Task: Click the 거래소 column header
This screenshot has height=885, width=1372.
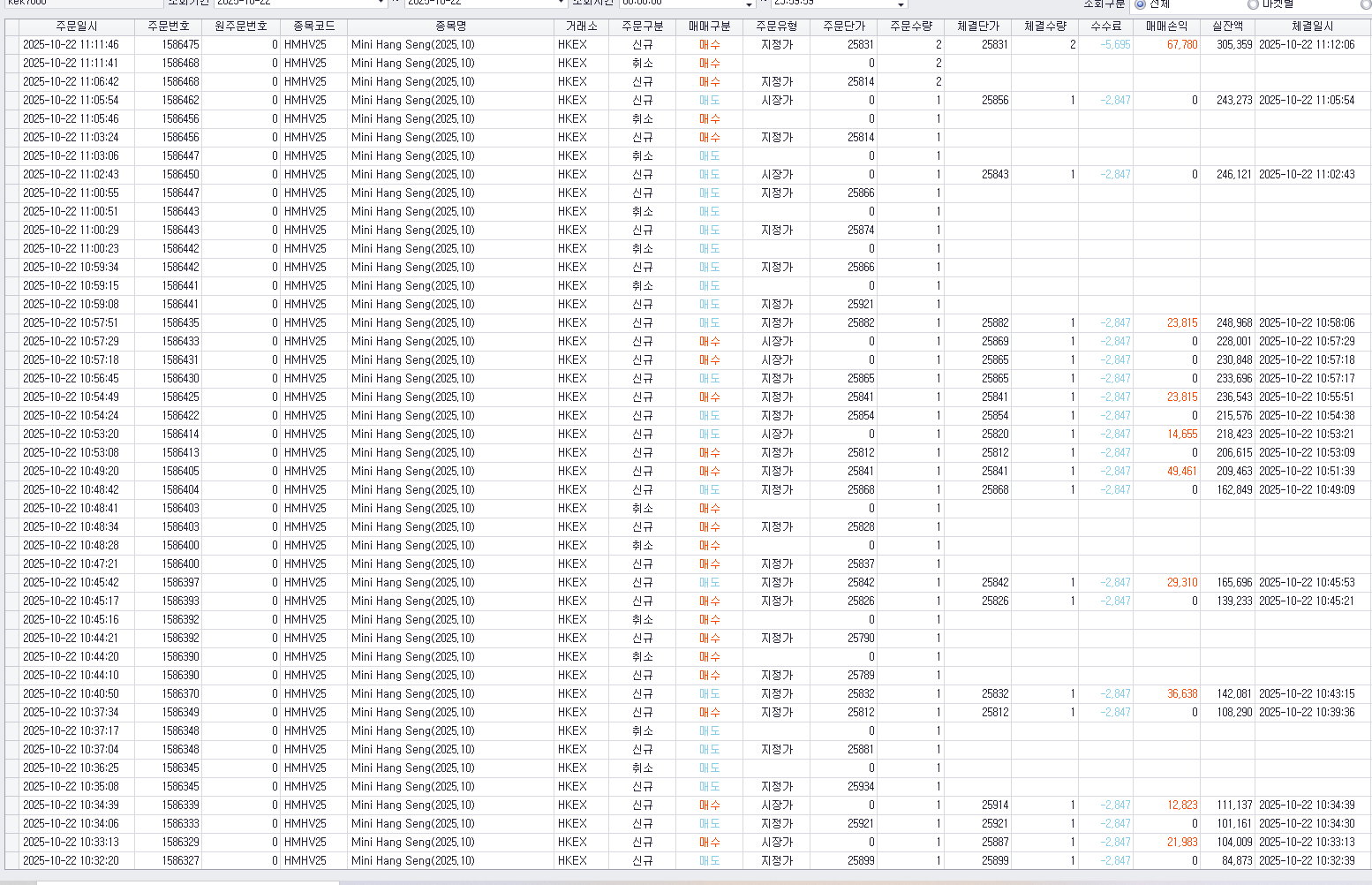Action: [x=581, y=26]
